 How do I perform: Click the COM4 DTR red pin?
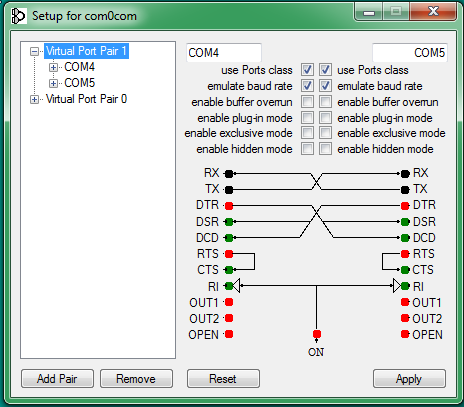[229, 206]
